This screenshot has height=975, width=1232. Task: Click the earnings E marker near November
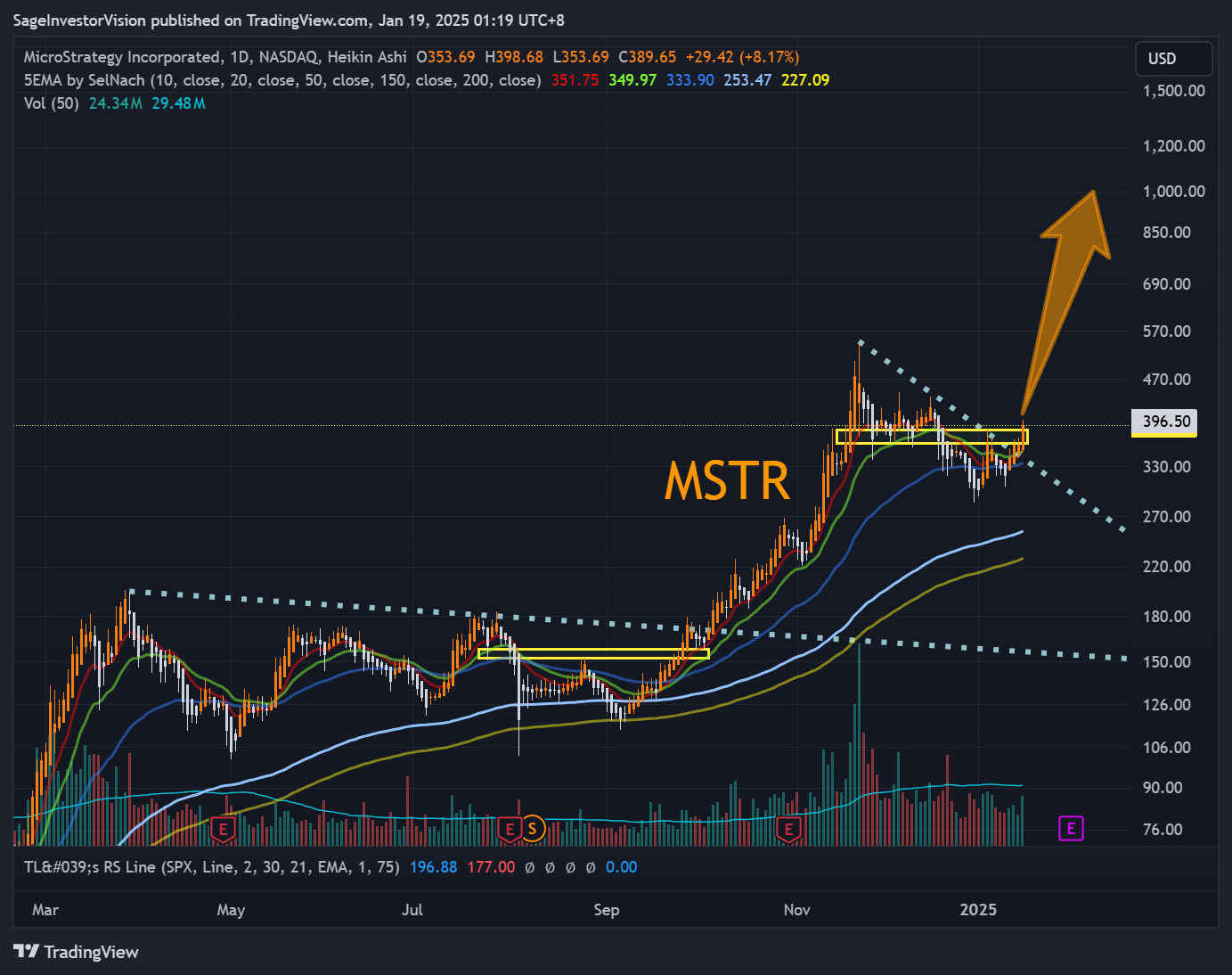[x=788, y=829]
